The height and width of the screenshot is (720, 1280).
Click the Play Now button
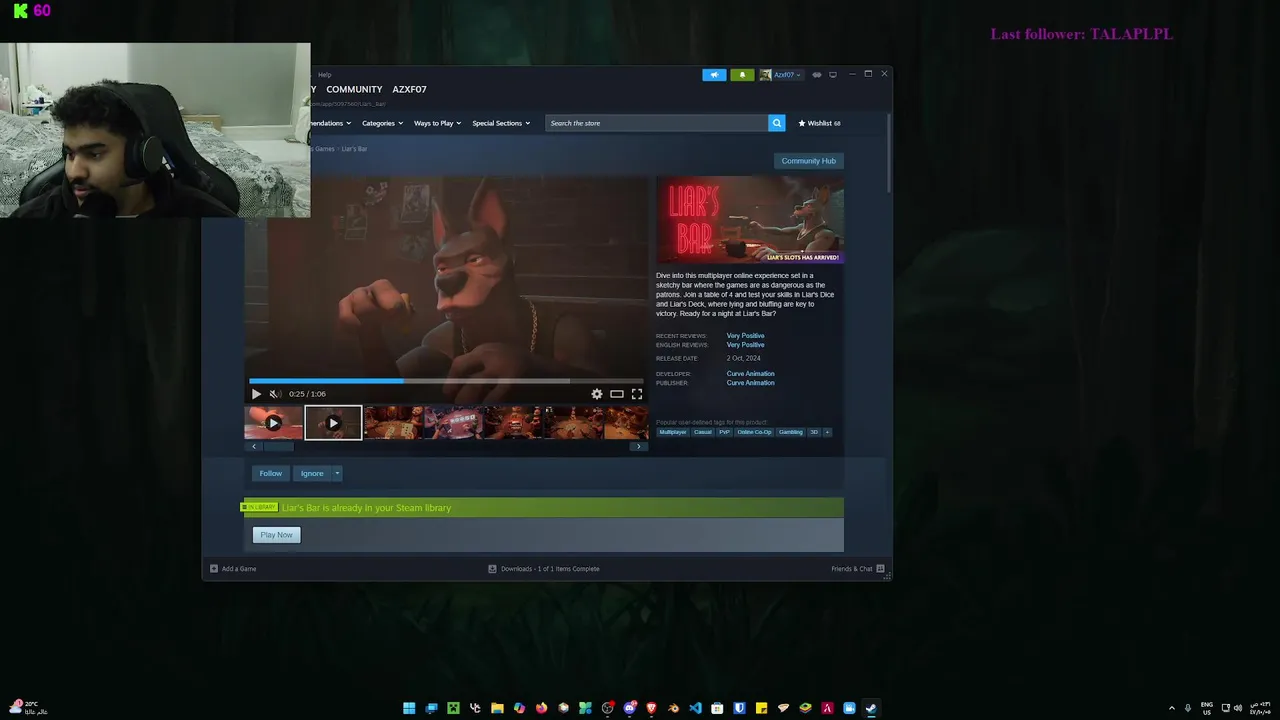tap(276, 535)
